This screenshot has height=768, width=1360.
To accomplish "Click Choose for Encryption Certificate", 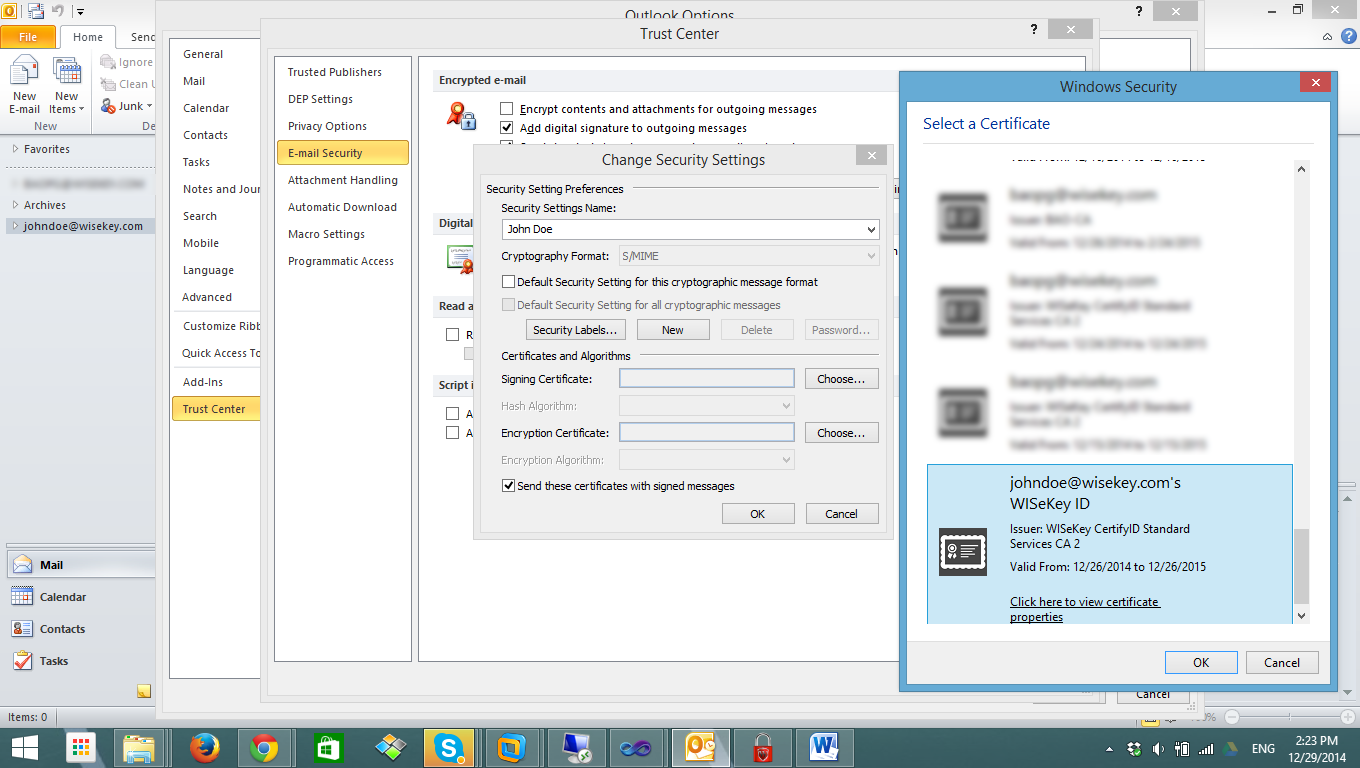I will coord(841,433).
